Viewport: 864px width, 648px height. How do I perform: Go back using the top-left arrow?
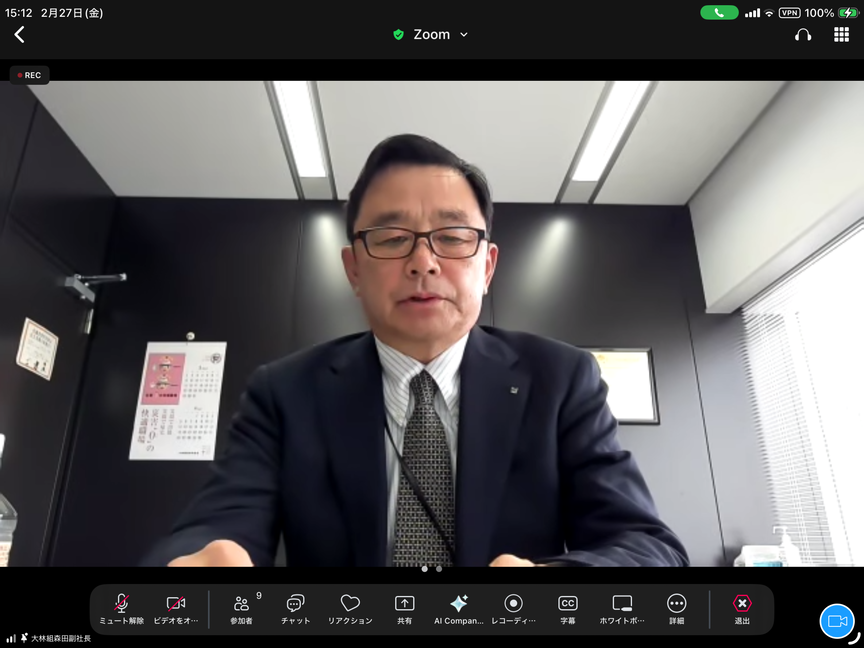pos(19,35)
